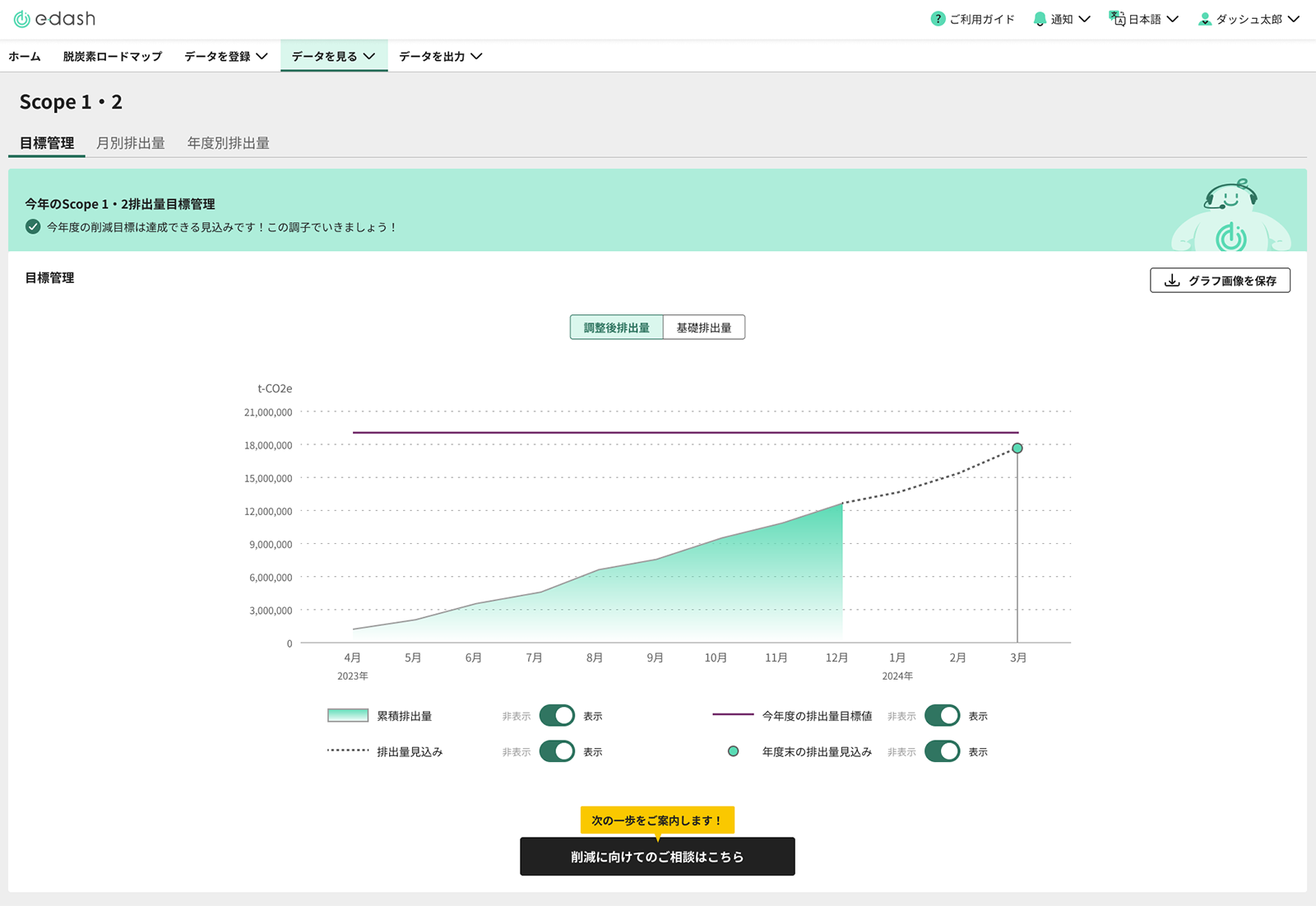Click the green end-of-year forecast marker on chart

pyautogui.click(x=1017, y=448)
